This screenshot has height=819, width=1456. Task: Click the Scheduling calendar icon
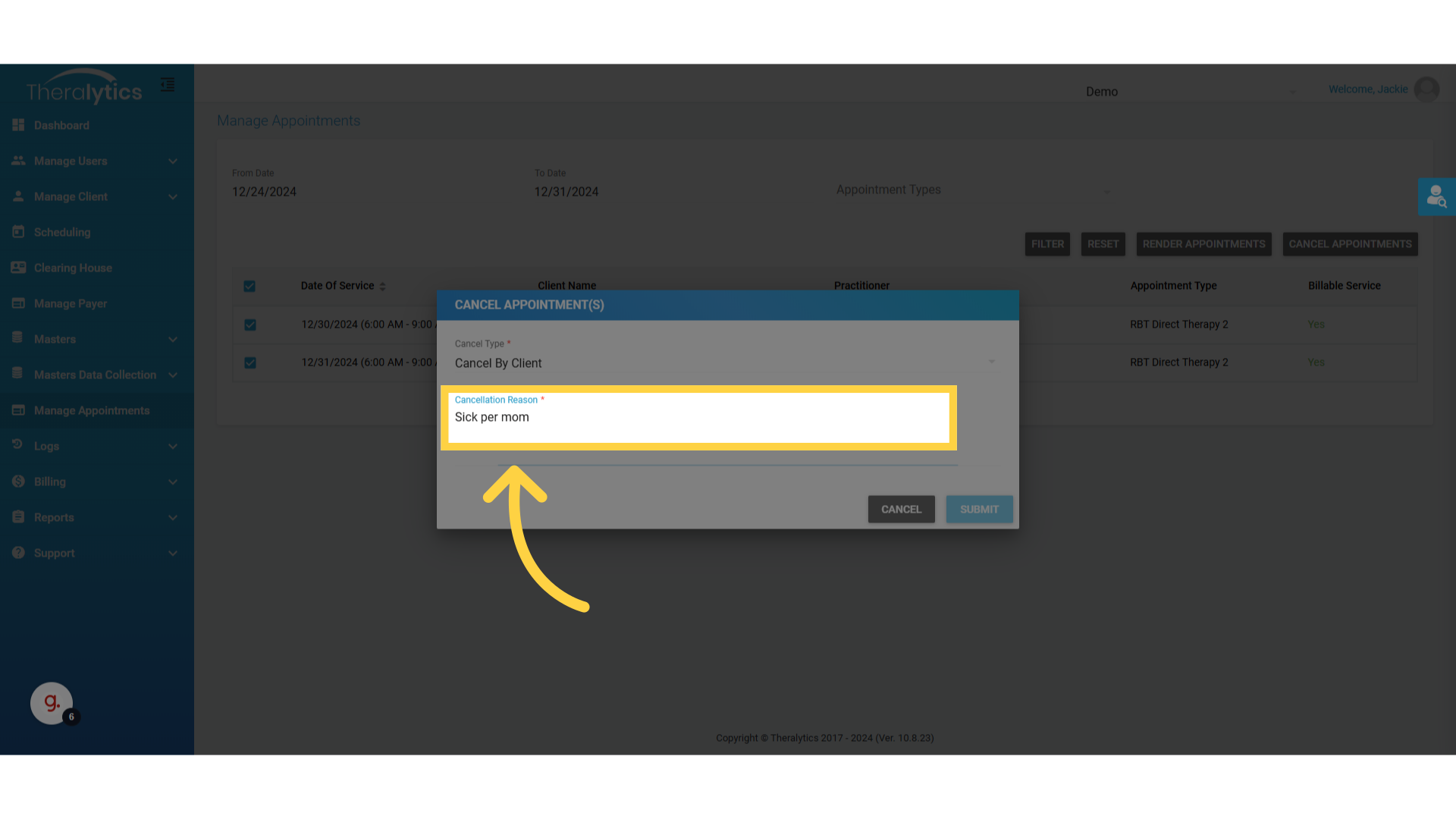[x=18, y=232]
